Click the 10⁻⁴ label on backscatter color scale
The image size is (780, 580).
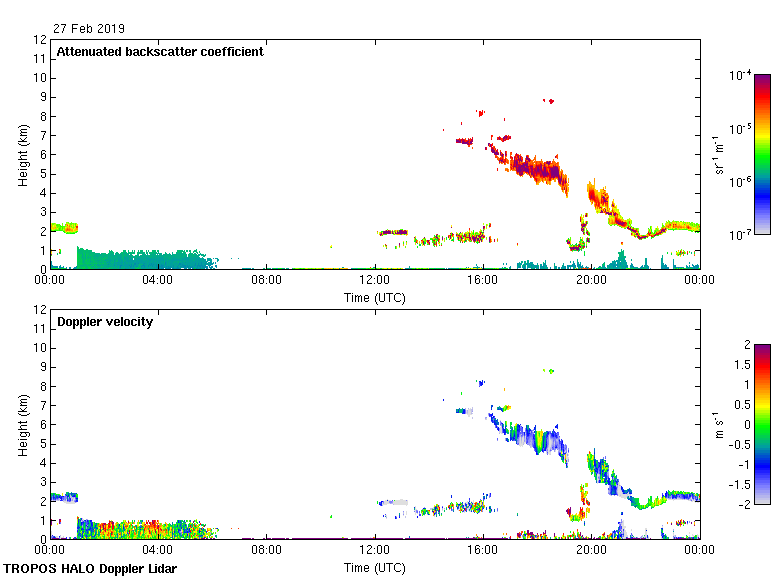tap(741, 76)
